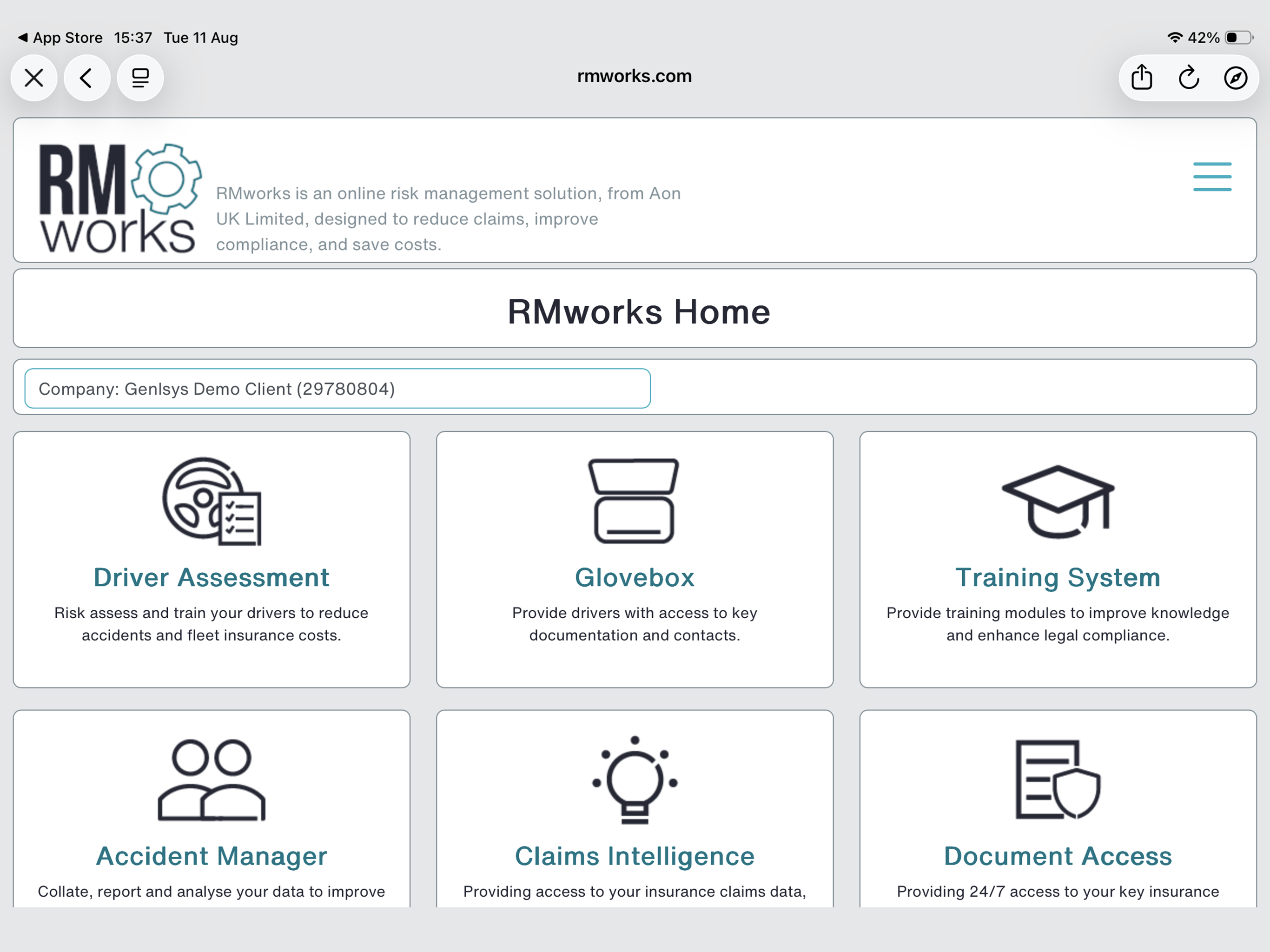Open the reader view icon
The height and width of the screenshot is (952, 1270).
(x=140, y=78)
